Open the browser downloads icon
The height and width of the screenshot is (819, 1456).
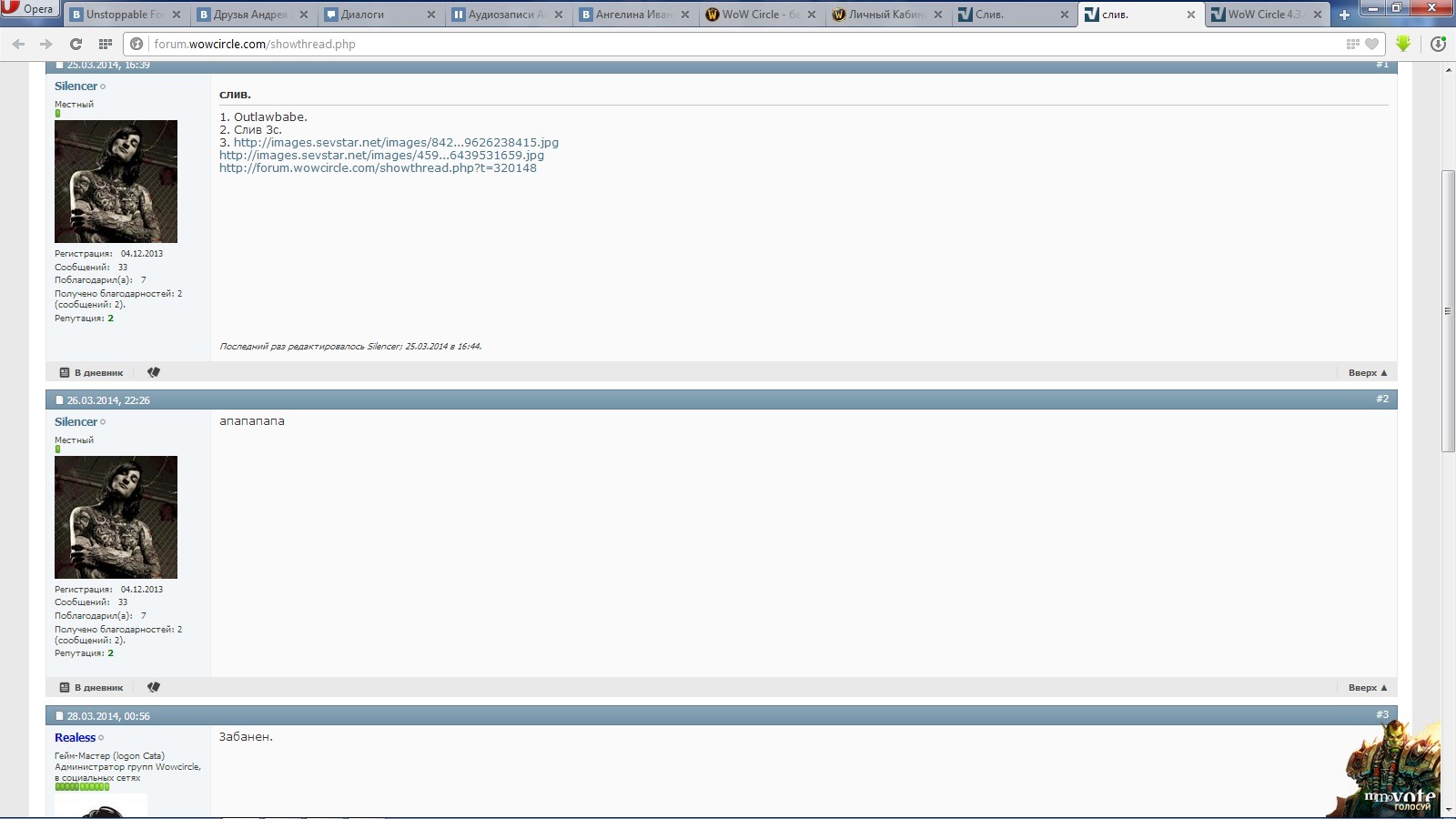(1438, 44)
